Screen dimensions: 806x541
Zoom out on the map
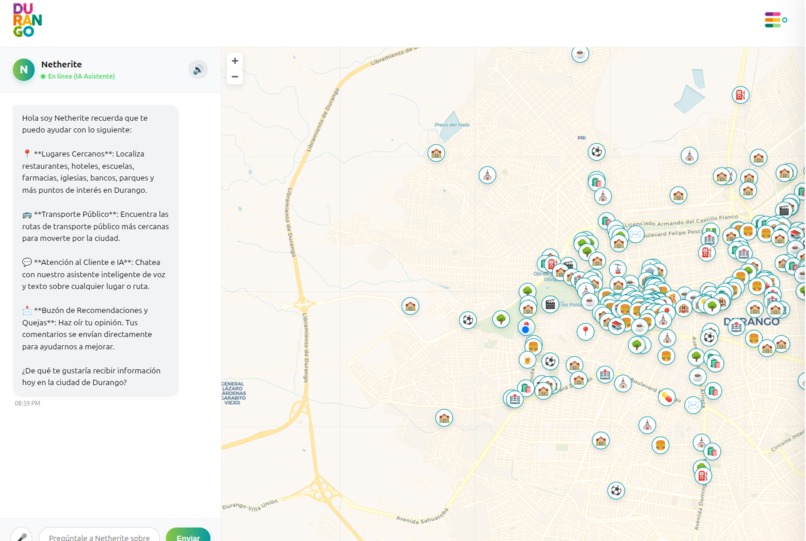pyautogui.click(x=235, y=77)
